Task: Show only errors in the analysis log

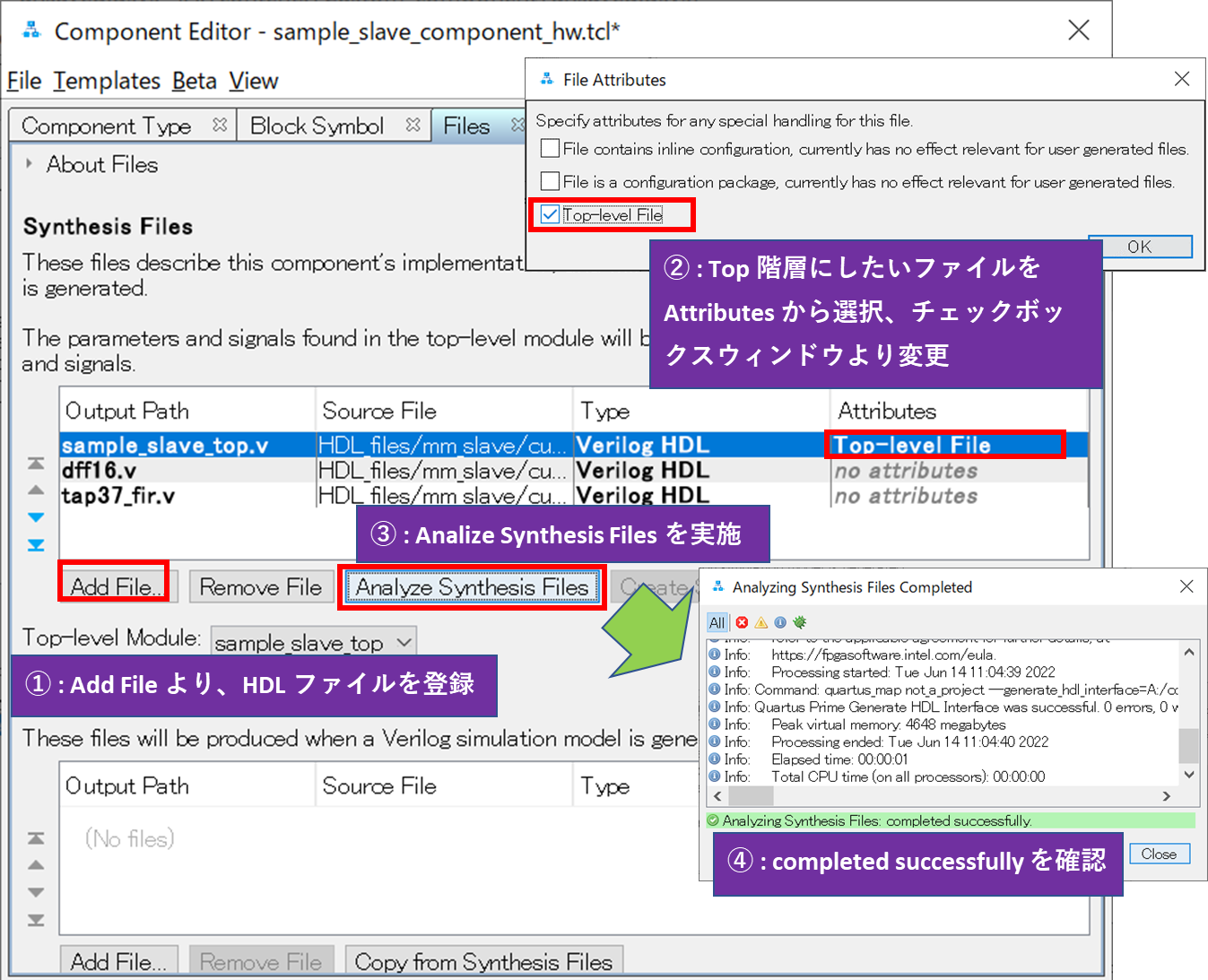Action: 742,622
